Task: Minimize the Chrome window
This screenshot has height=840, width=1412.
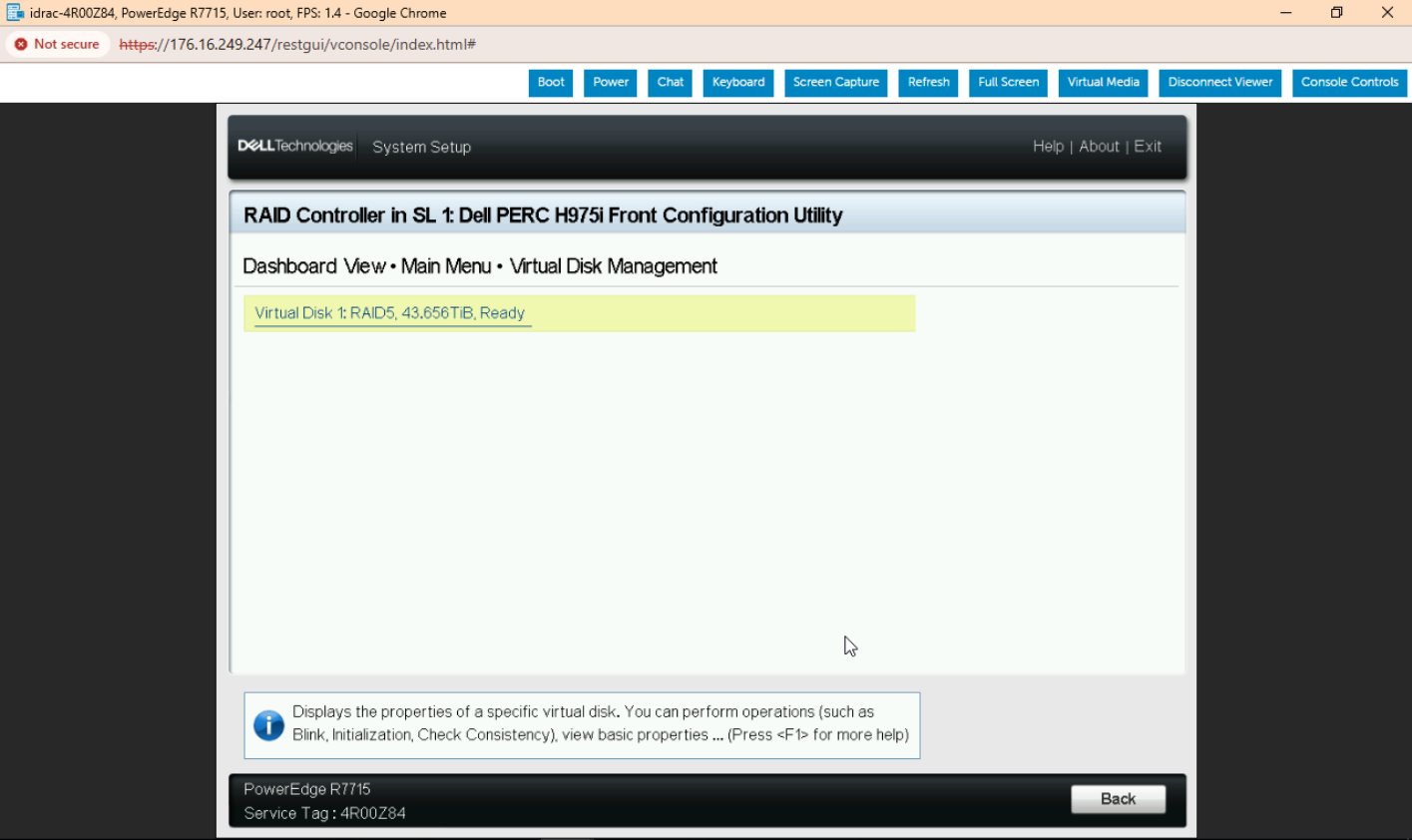Action: pos(1286,13)
